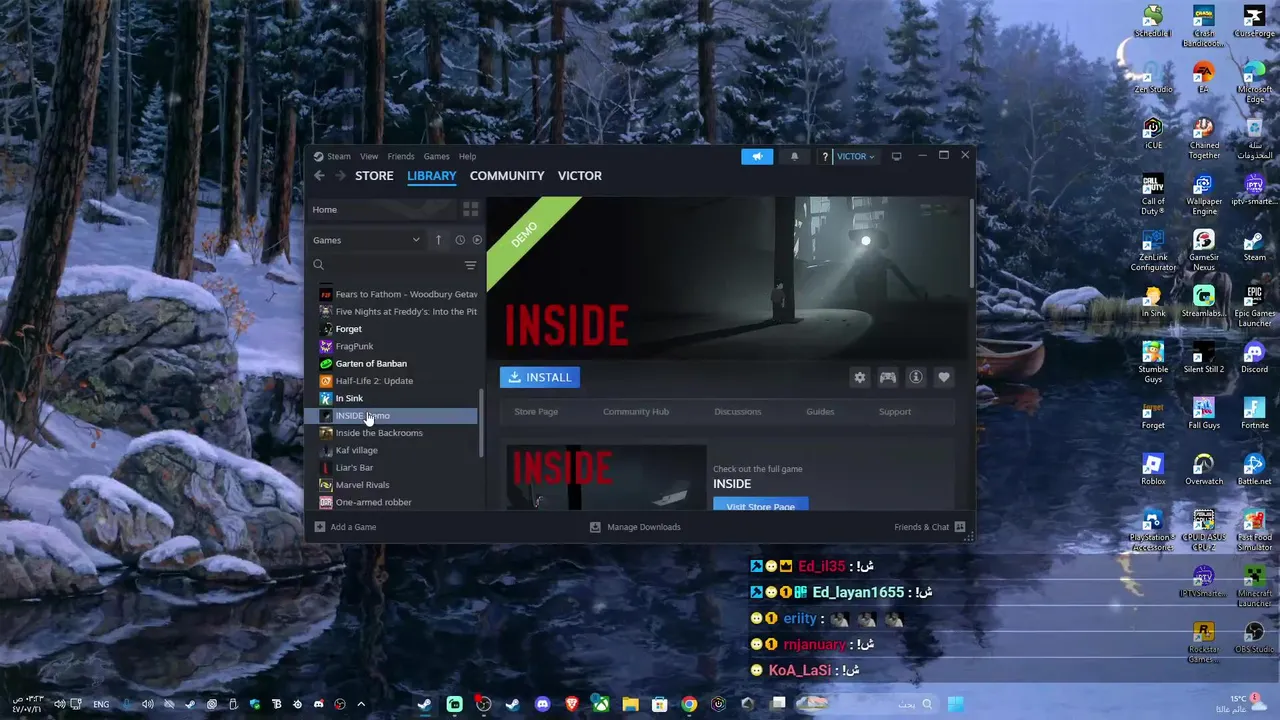Select Fears to Fathom - Woodbury Getaway

[x=397, y=294]
